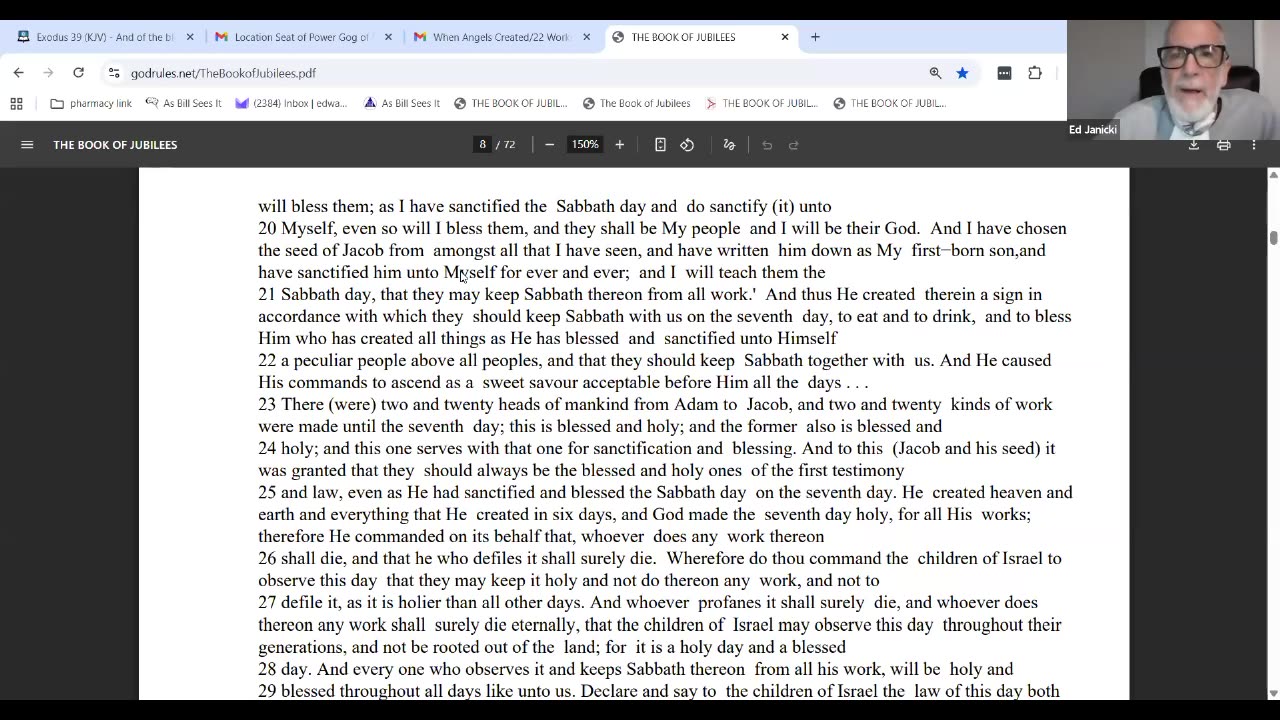
Task: Close the Exodus 39 (KJV) tab
Action: pyautogui.click(x=190, y=37)
